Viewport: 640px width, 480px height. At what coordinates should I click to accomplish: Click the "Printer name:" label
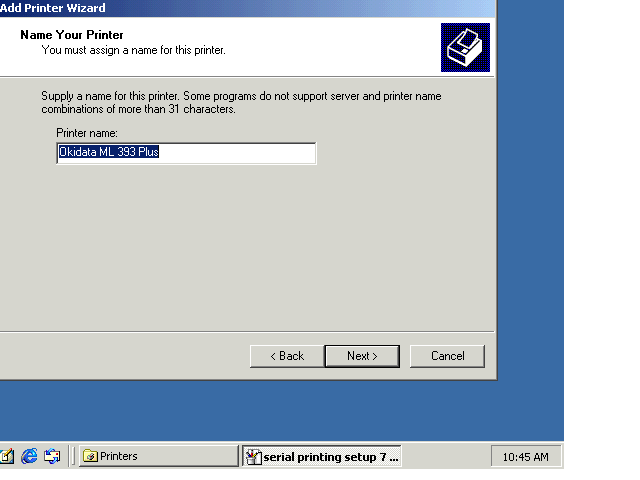coord(87,133)
